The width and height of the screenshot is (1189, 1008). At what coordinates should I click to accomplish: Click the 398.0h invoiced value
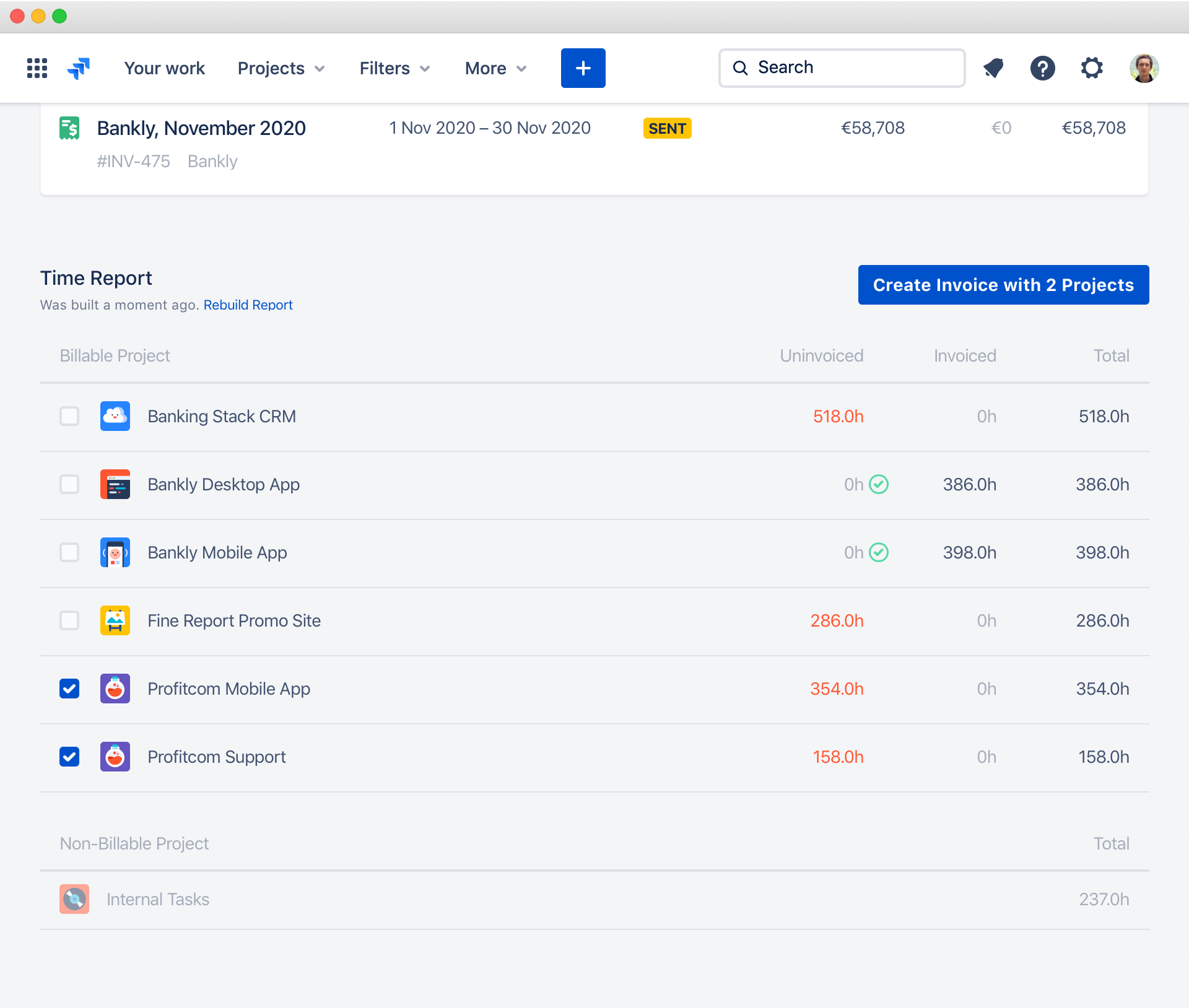[x=970, y=552]
